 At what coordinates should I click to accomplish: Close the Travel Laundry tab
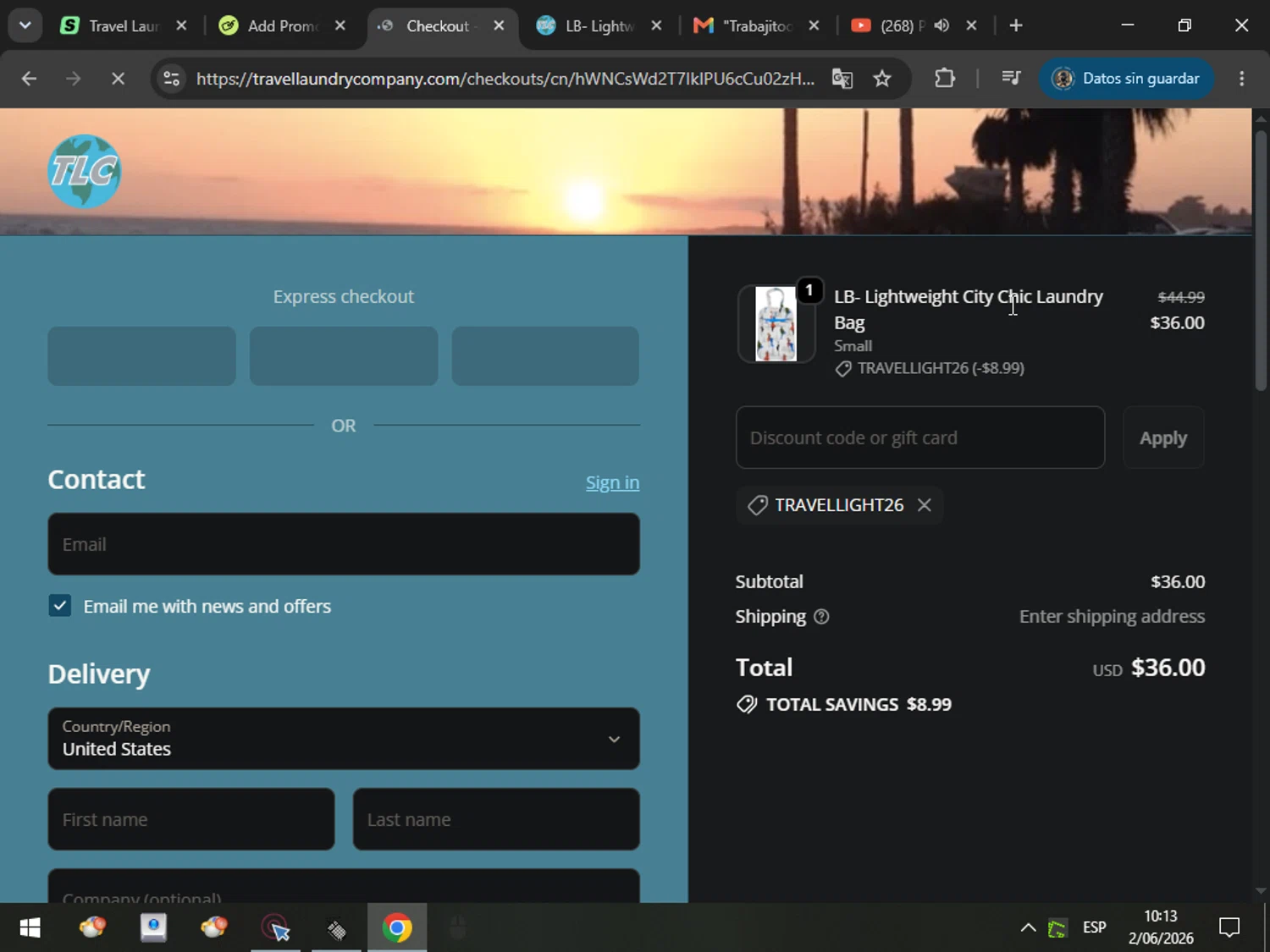click(181, 25)
